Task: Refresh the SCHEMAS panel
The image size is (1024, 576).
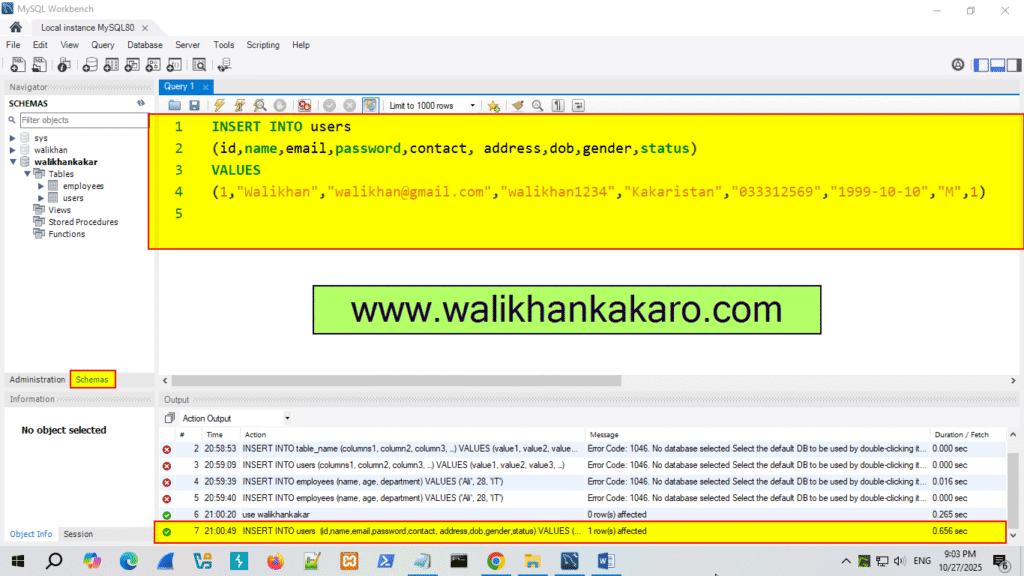Action: click(140, 103)
